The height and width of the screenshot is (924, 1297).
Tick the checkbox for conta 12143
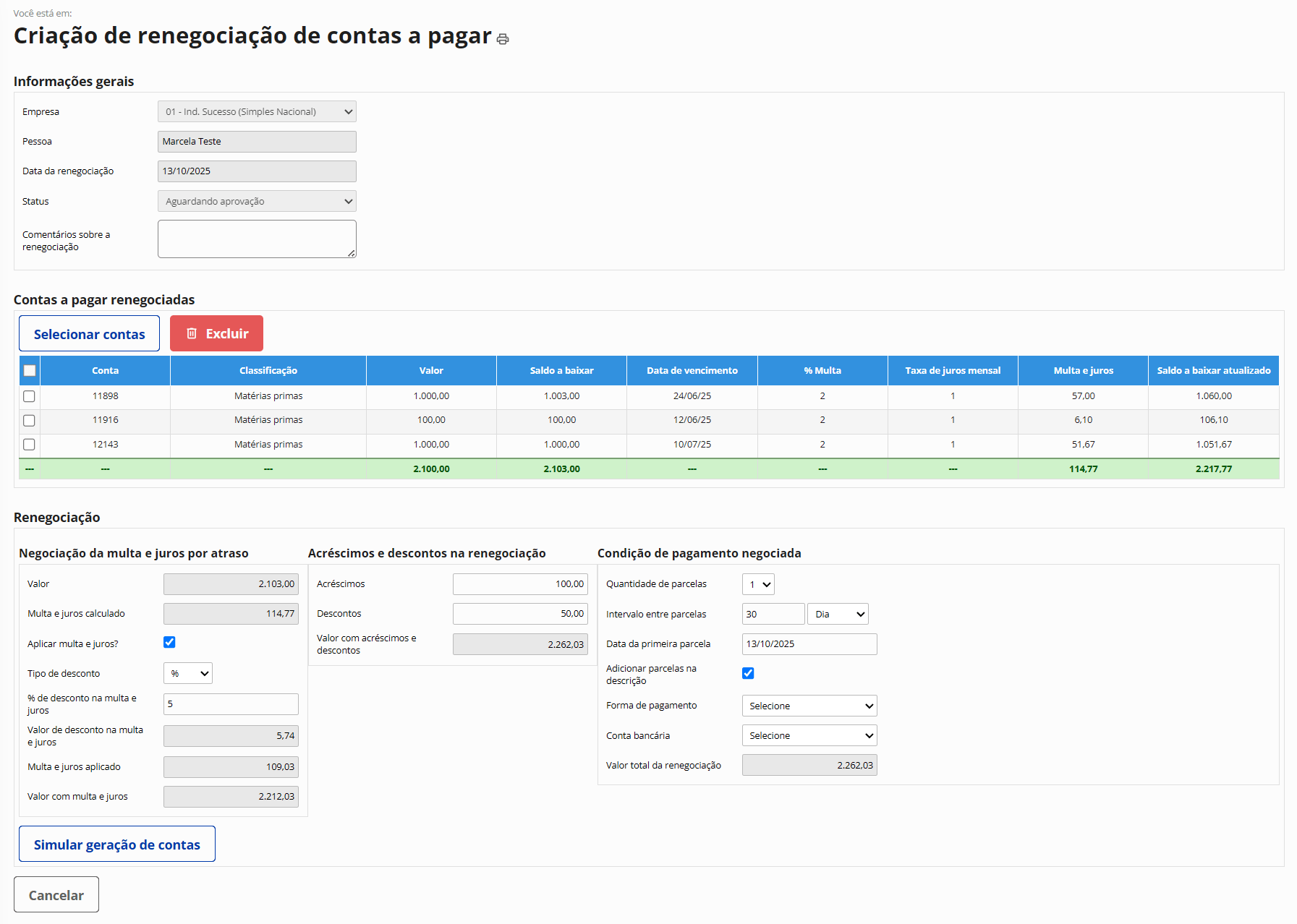tap(30, 445)
